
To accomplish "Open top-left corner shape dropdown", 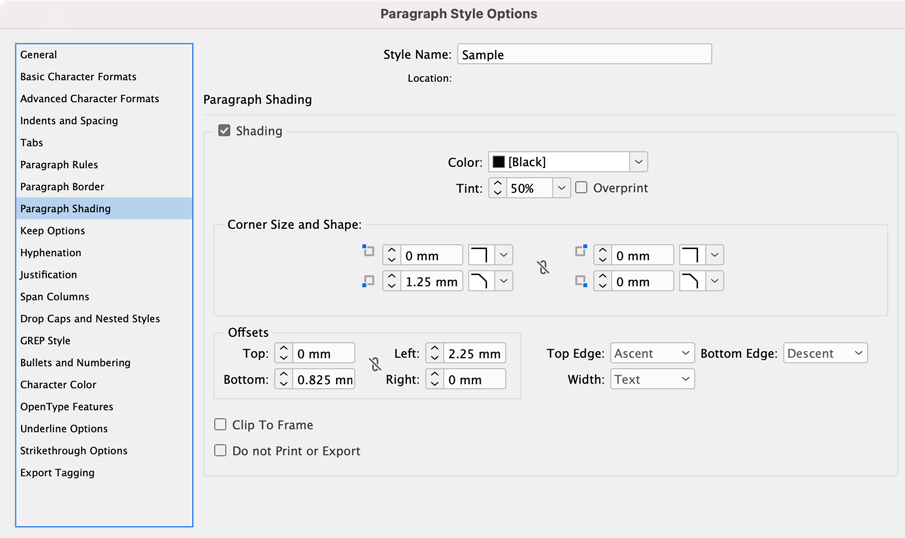I will pyautogui.click(x=503, y=255).
